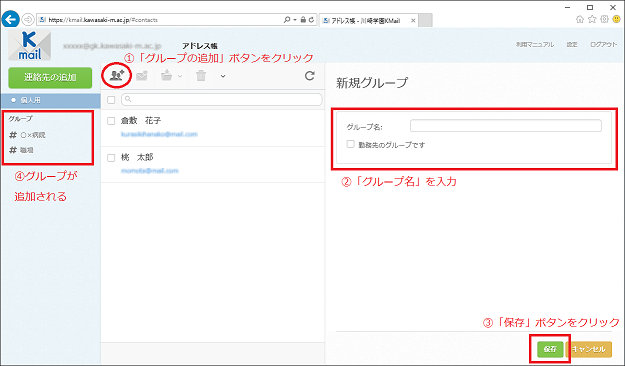Close the アドレス帳 browser tab
625x366 pixels.
pyautogui.click(x=413, y=20)
